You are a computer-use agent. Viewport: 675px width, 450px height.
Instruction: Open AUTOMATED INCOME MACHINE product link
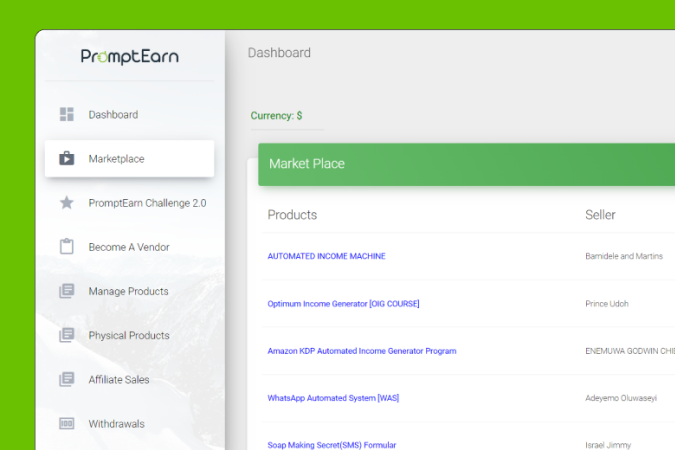[326, 256]
